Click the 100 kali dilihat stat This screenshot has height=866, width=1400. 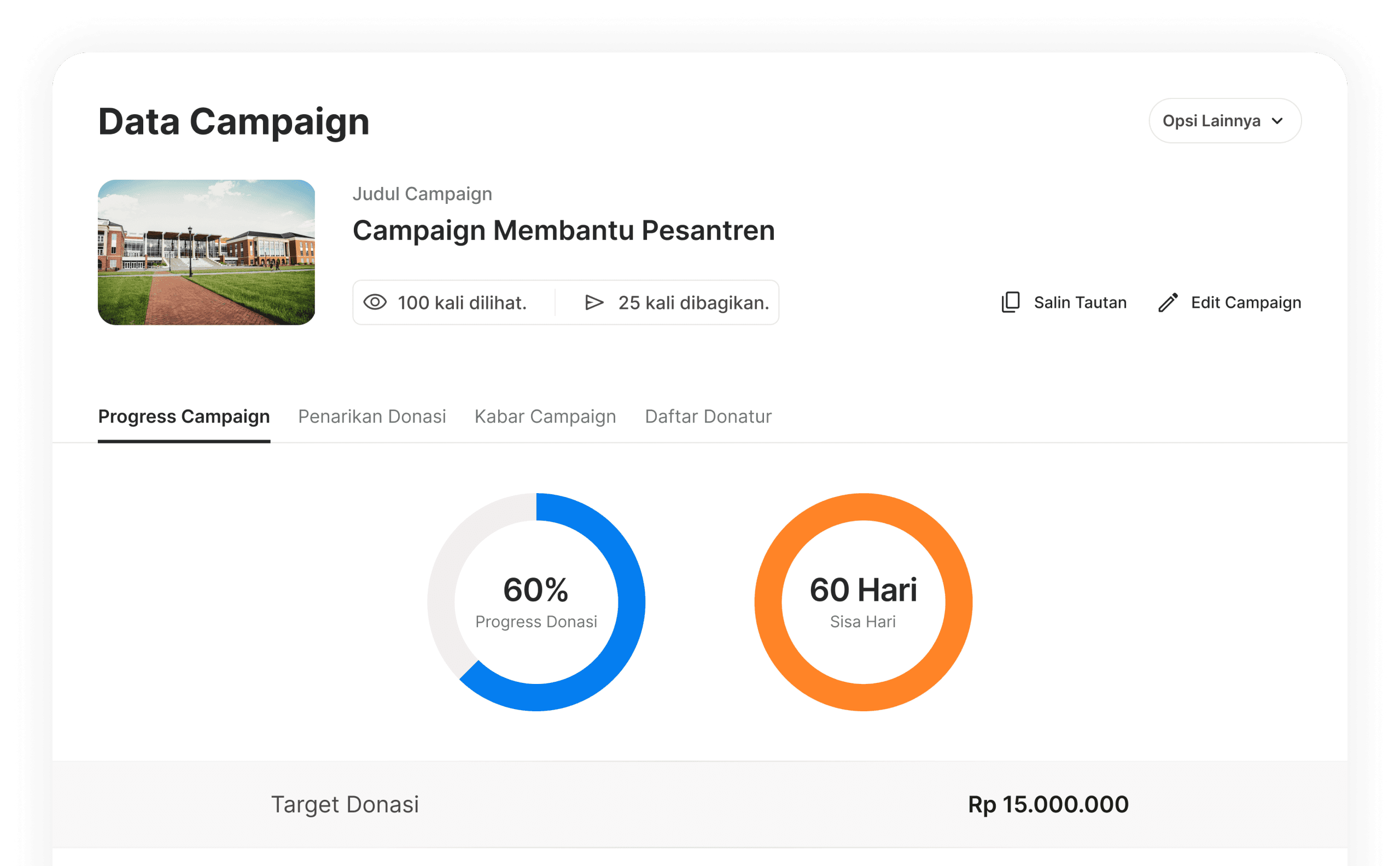(462, 302)
